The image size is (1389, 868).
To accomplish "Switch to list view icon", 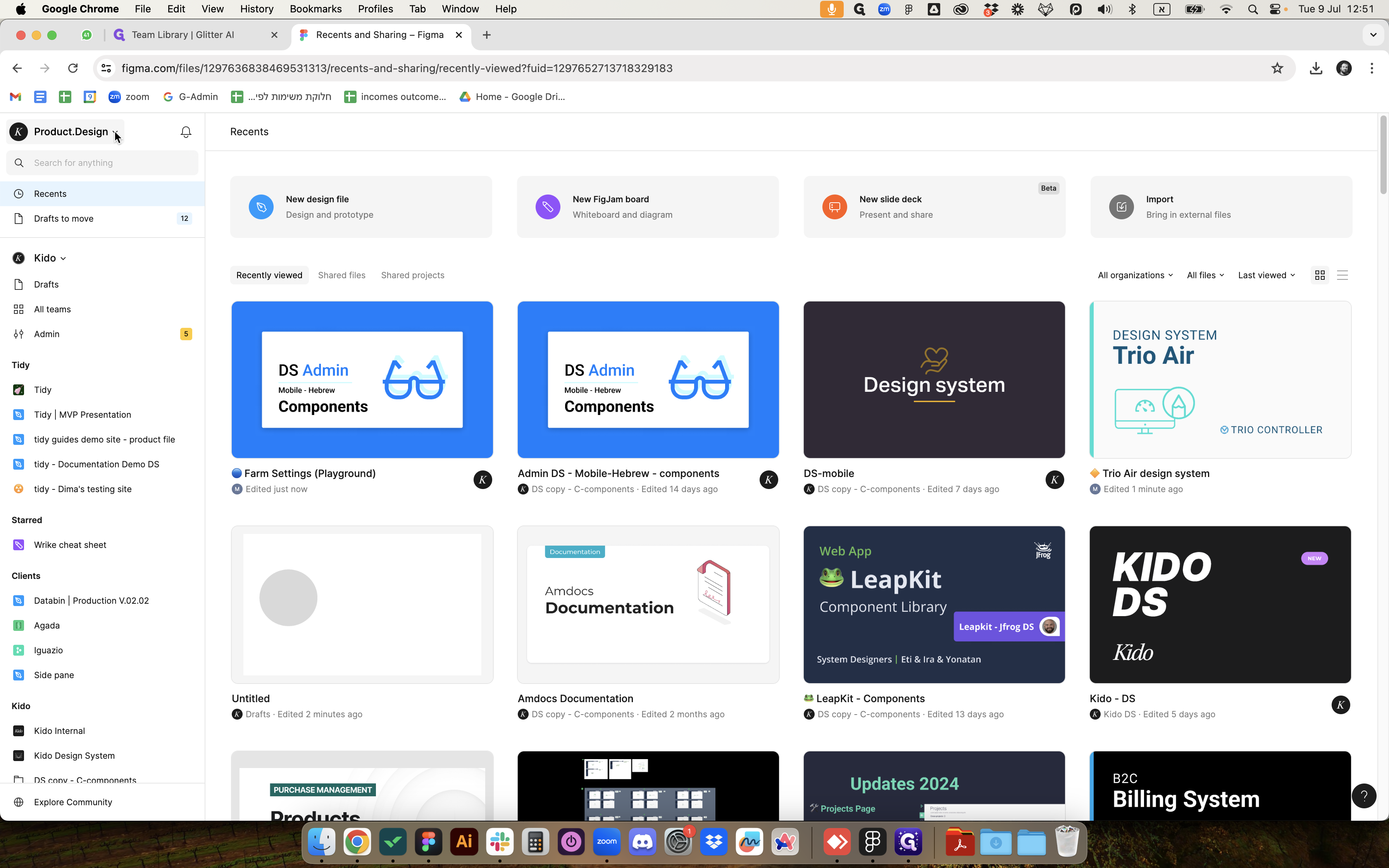I will click(1342, 275).
